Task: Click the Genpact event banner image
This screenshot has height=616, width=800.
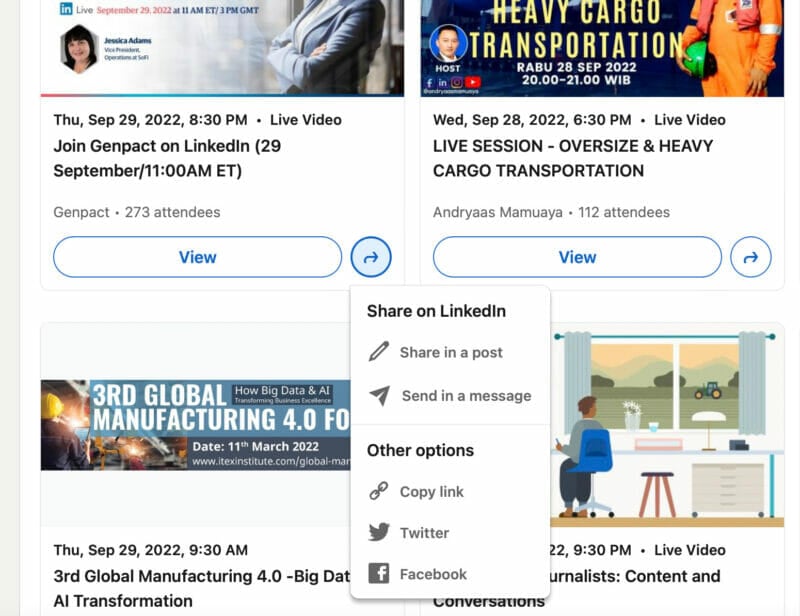Action: pos(222,48)
